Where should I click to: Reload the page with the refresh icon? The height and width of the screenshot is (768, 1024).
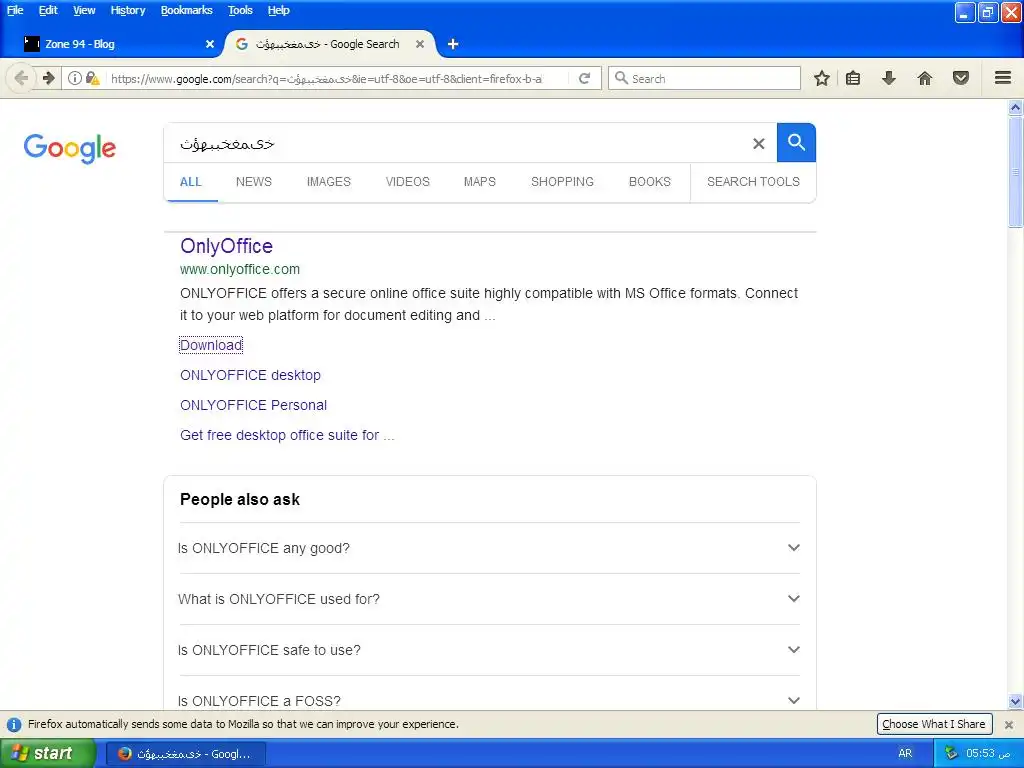tap(584, 78)
